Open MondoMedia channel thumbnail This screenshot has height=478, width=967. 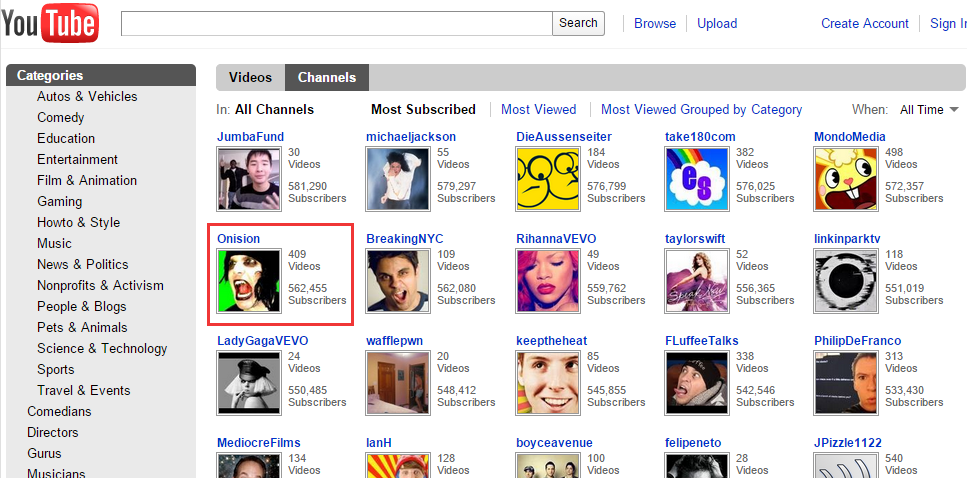[x=846, y=179]
